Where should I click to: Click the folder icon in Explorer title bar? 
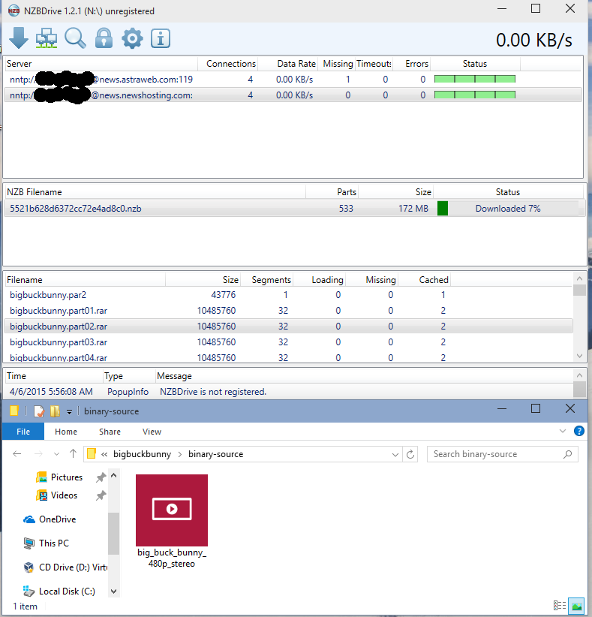(x=14, y=411)
